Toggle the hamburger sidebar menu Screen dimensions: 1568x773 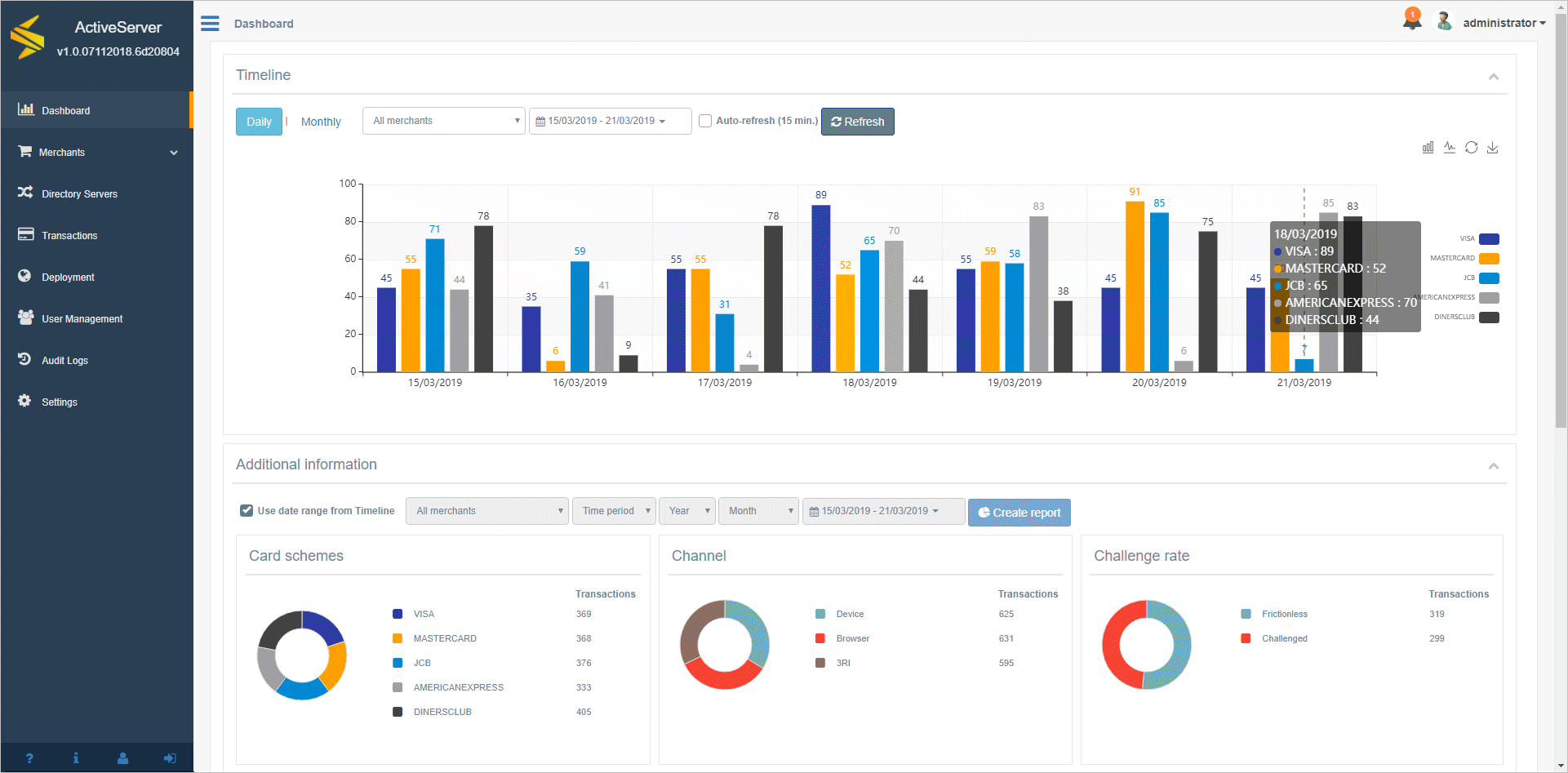click(x=210, y=24)
